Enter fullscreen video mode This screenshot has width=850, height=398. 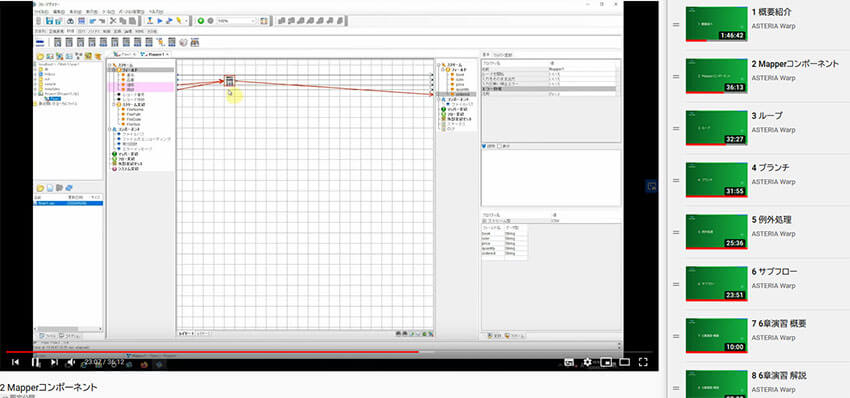coord(643,362)
